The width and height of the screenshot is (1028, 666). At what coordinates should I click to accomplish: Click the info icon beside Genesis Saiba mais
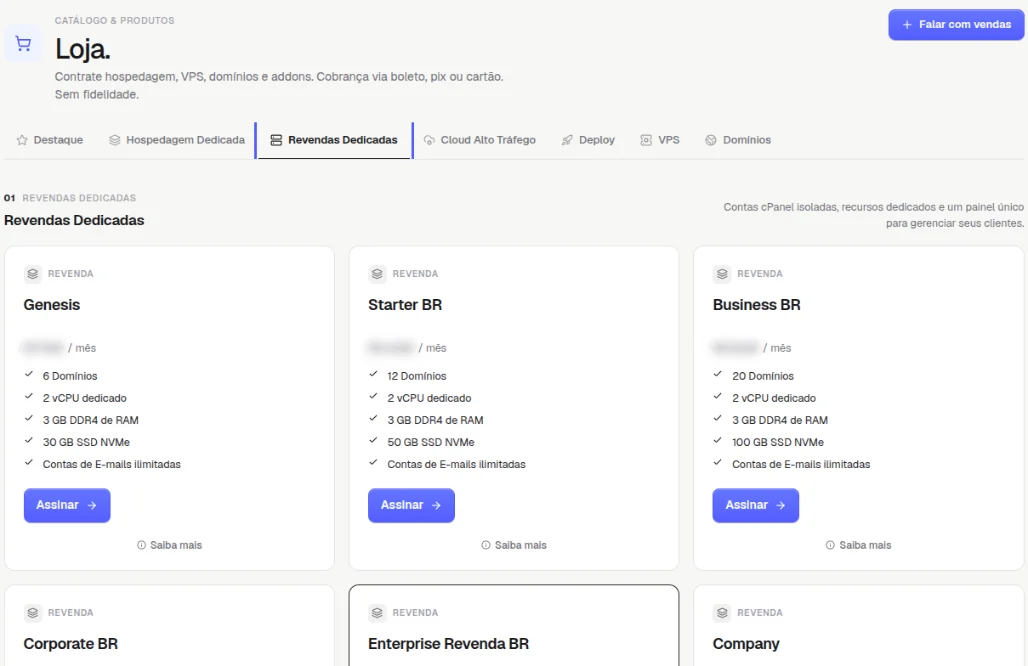(x=141, y=545)
